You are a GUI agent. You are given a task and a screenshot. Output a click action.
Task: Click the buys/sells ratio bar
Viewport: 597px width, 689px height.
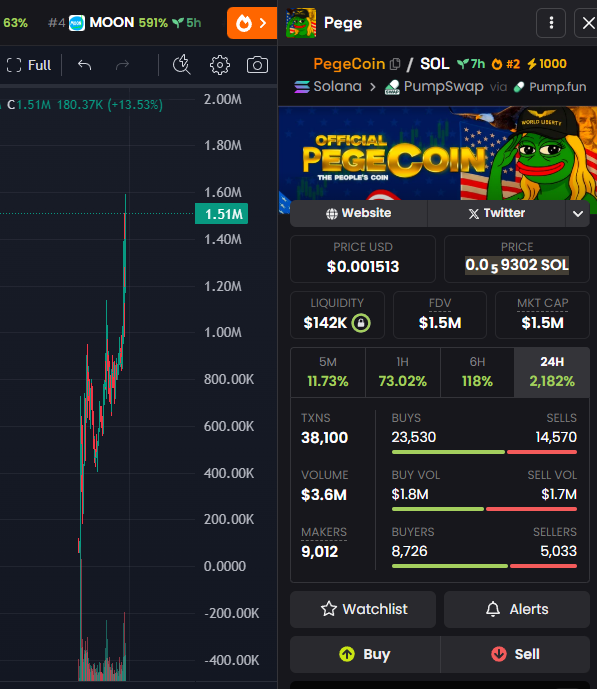(484, 452)
